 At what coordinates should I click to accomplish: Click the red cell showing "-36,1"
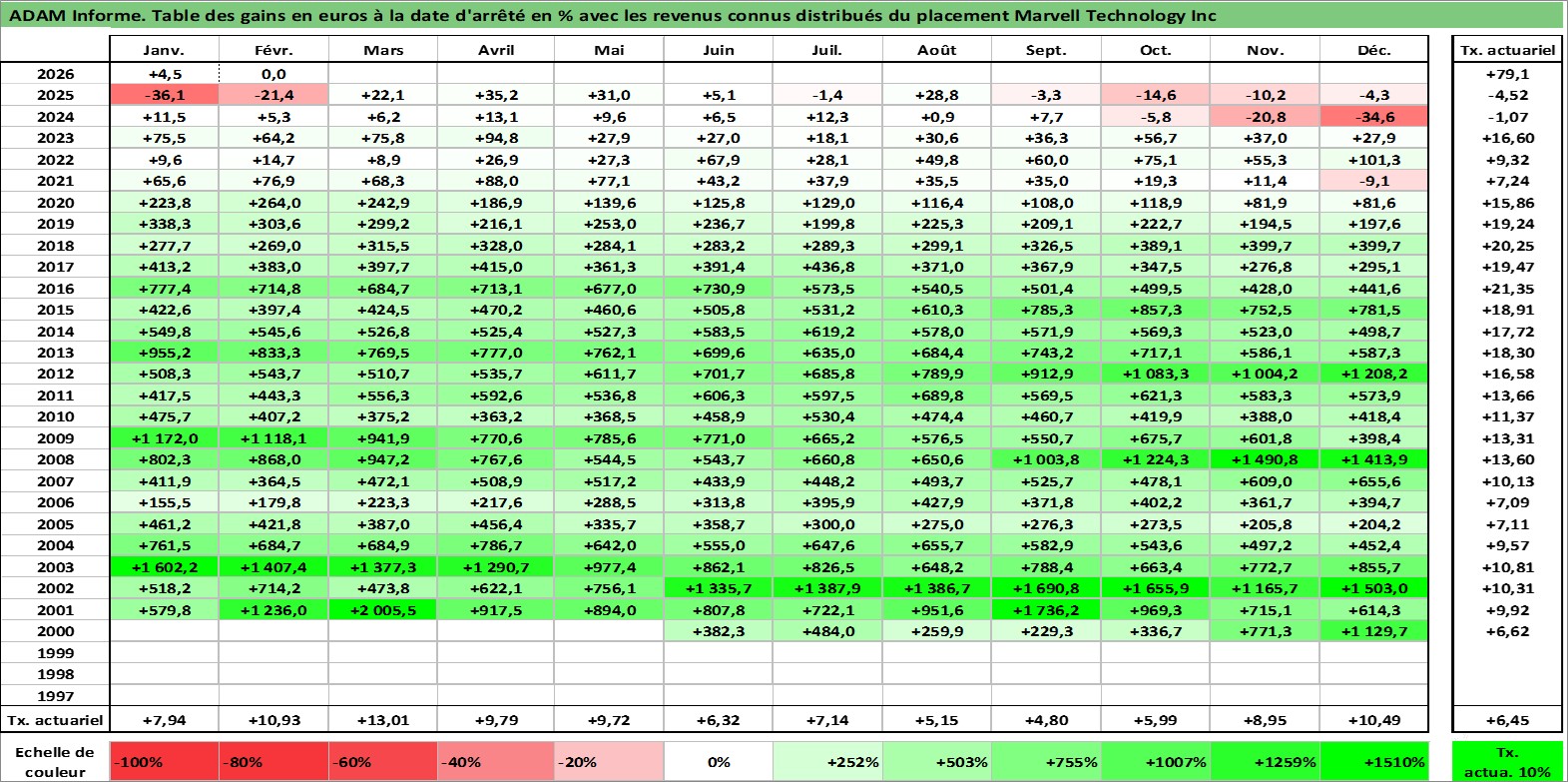[164, 95]
